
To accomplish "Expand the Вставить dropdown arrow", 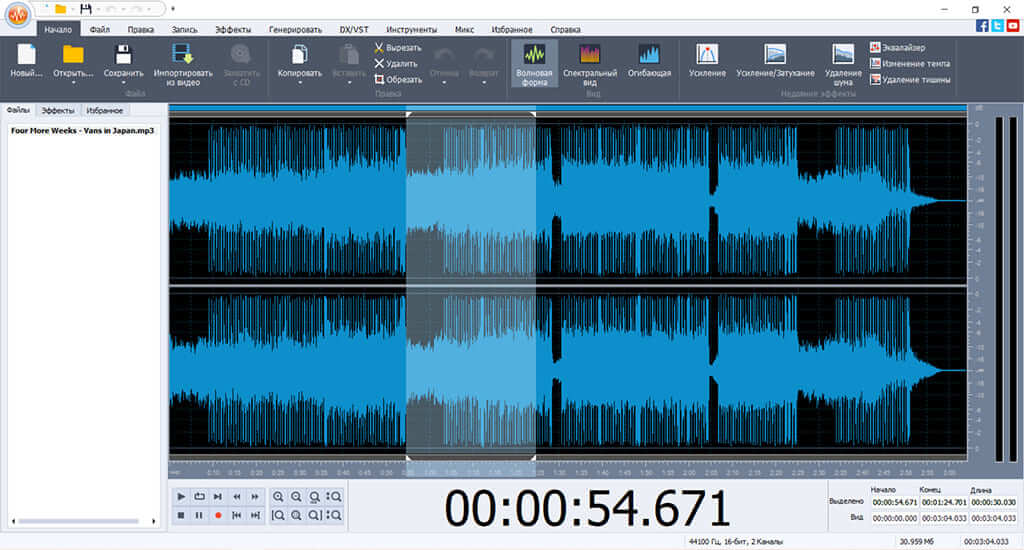I will tap(349, 83).
